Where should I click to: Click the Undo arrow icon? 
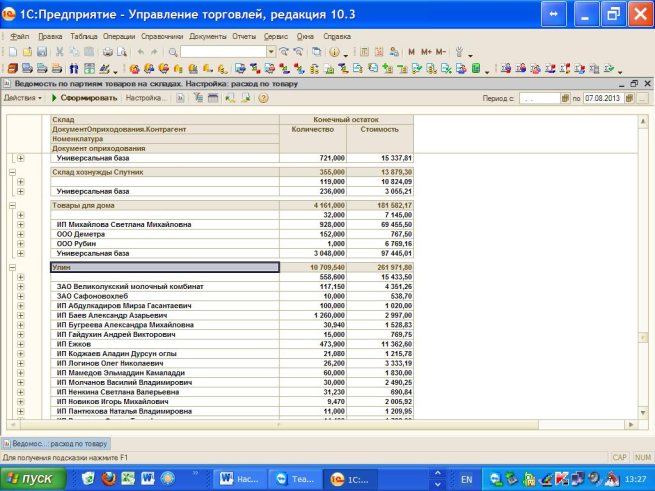click(x=141, y=52)
